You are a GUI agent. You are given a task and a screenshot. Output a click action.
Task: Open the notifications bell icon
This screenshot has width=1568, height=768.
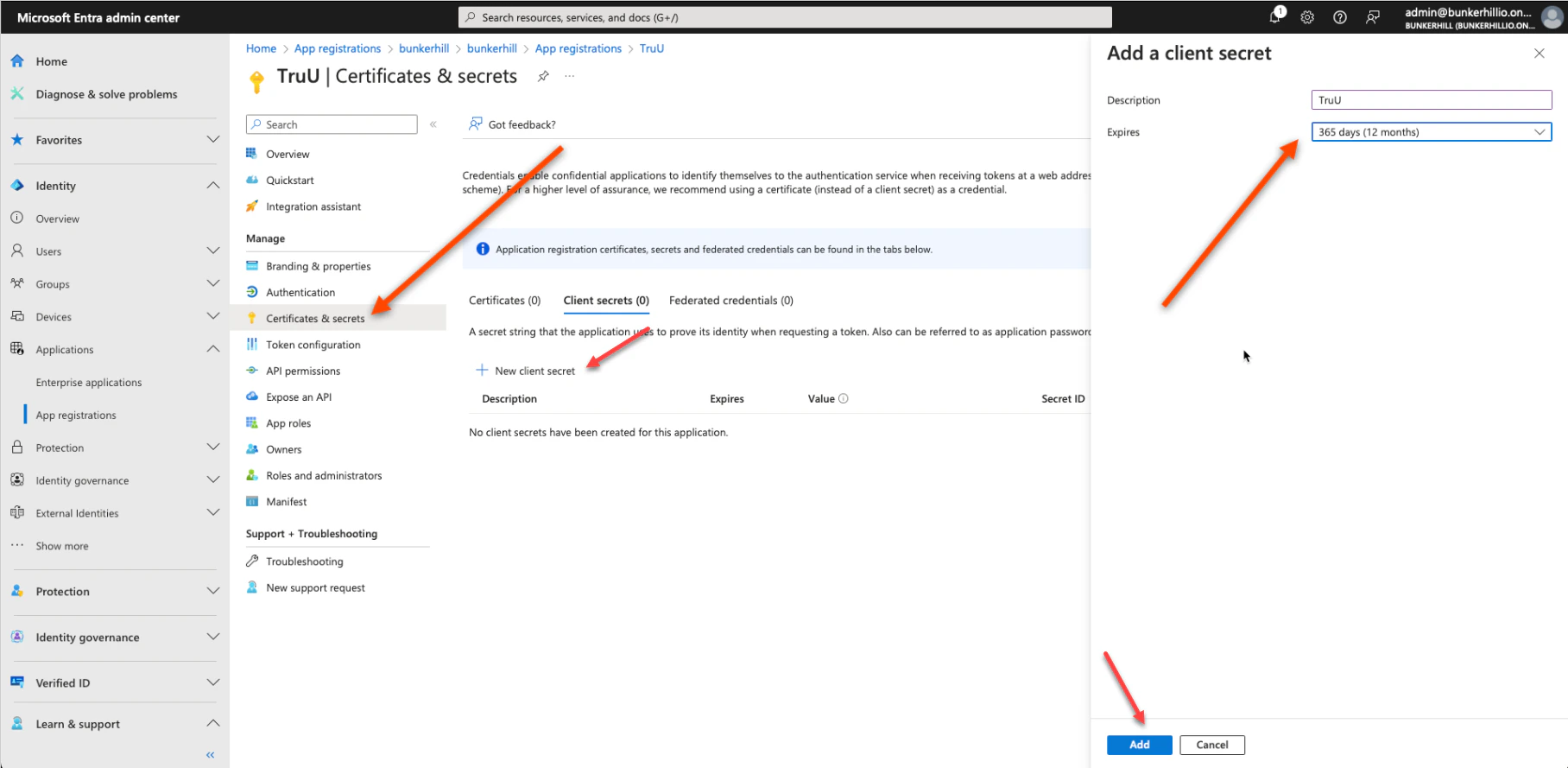1275,16
